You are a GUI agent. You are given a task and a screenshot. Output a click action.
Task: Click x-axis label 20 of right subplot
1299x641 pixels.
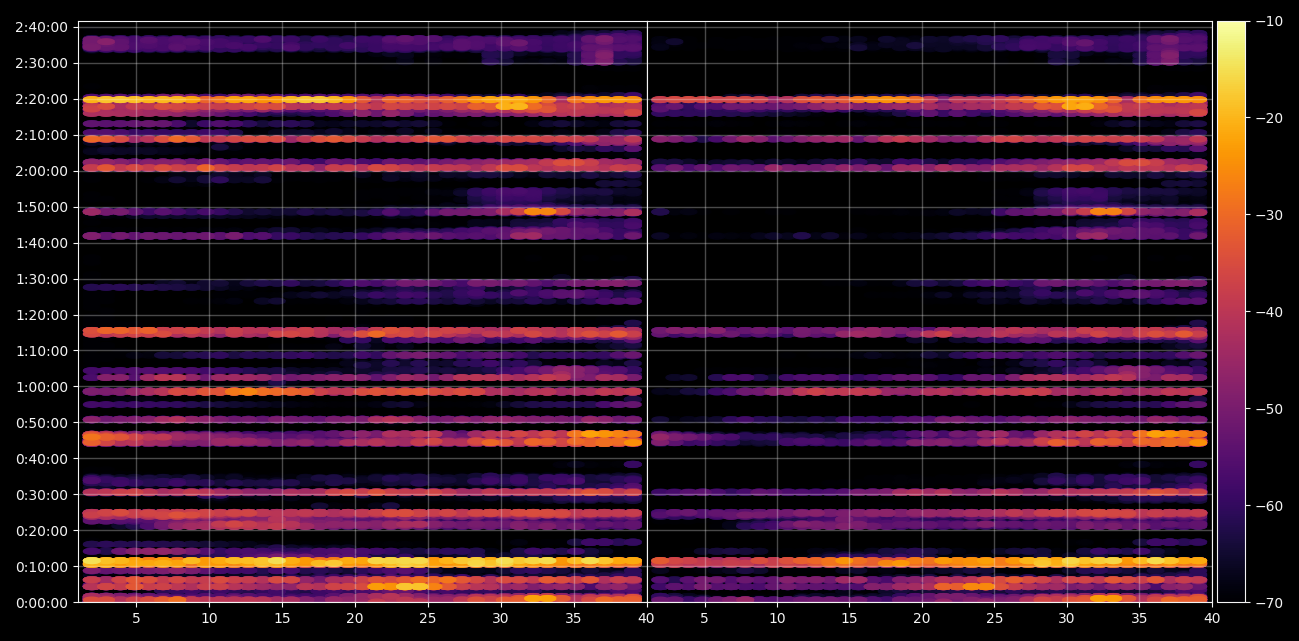coord(922,619)
